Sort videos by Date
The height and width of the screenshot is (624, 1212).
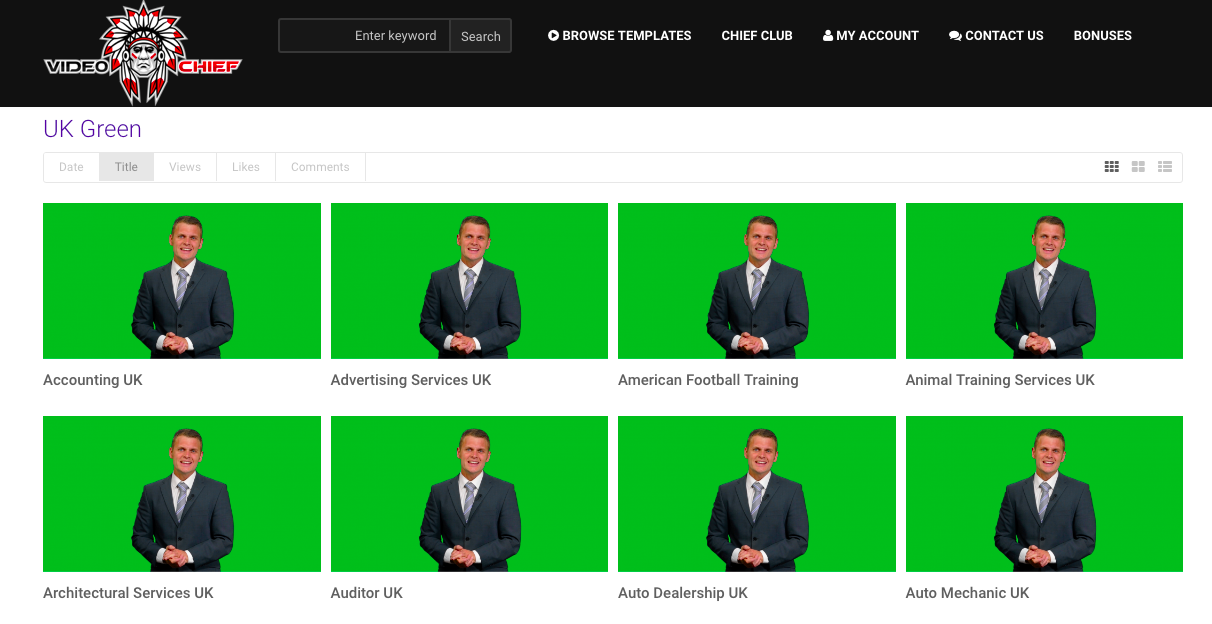click(71, 167)
